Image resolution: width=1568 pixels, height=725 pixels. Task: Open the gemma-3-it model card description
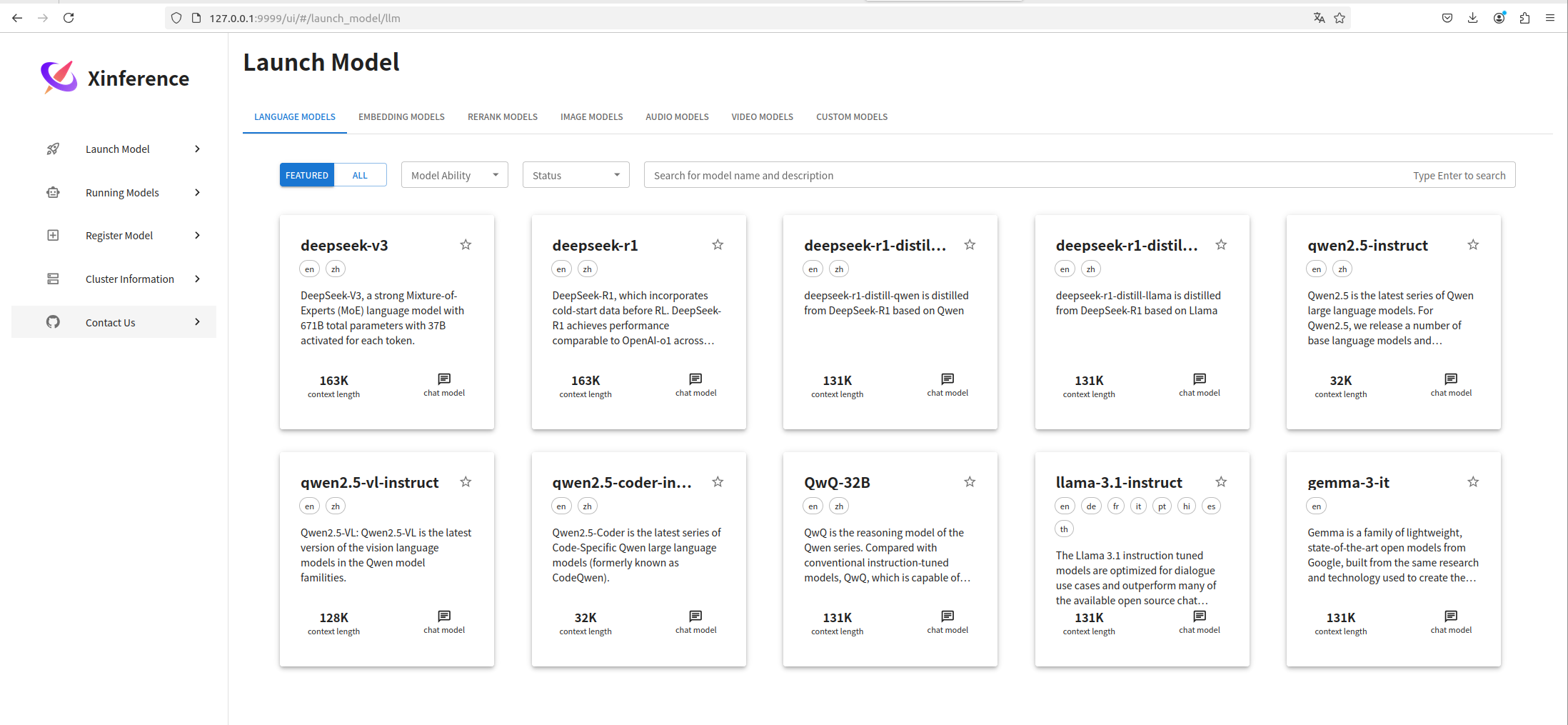point(1393,555)
